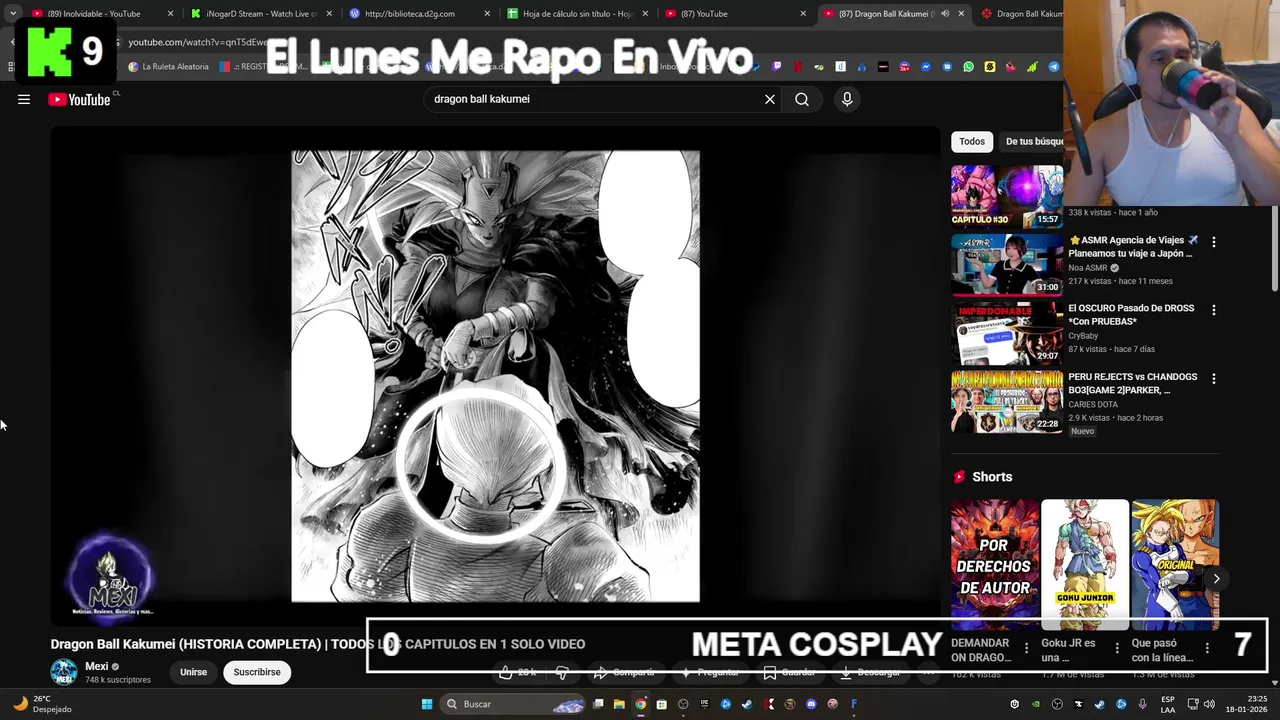Open the CAPITULO #30 video thumbnail
Image resolution: width=1280 pixels, height=720 pixels.
1007,196
